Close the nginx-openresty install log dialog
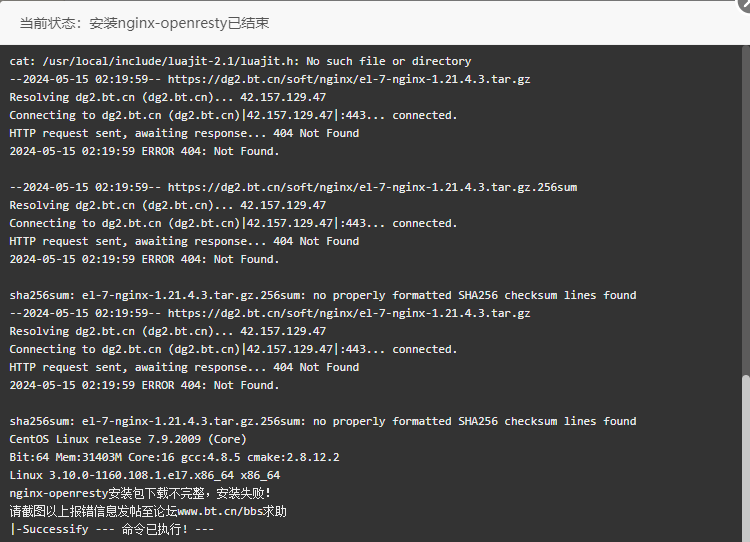750x542 pixels. coord(745,4)
